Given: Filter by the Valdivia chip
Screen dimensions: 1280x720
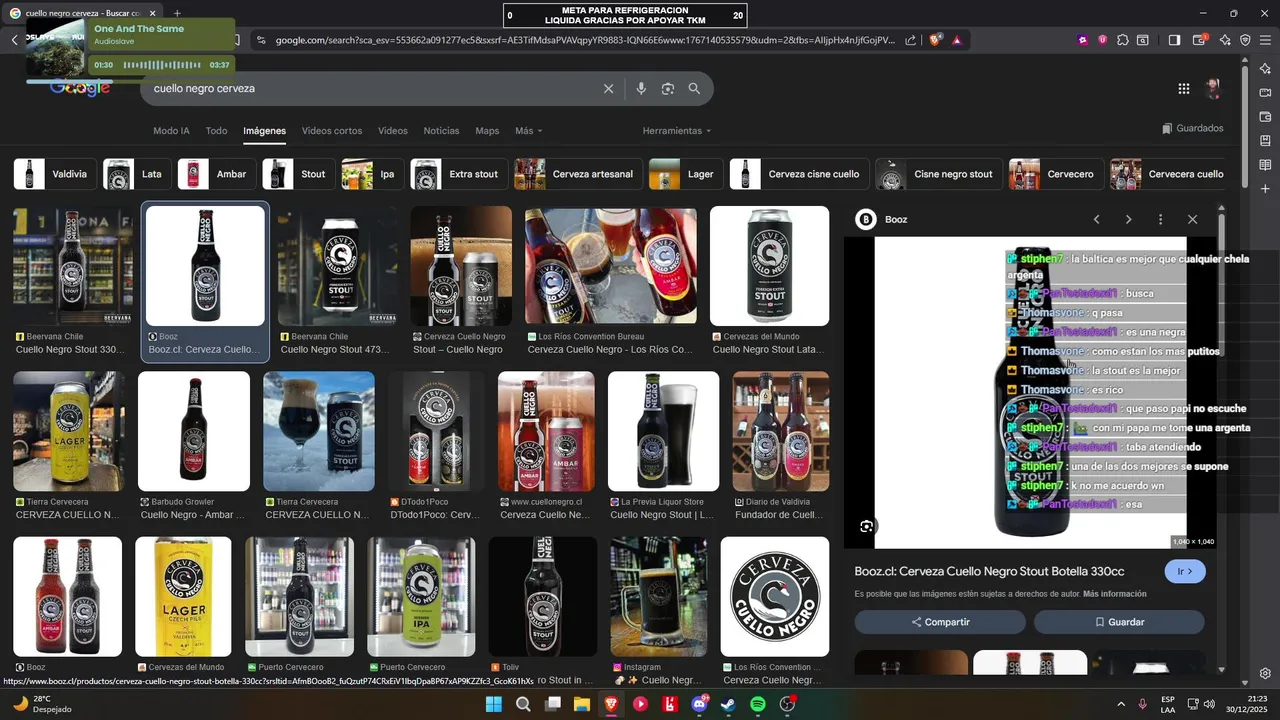Looking at the screenshot, I should coord(56,174).
